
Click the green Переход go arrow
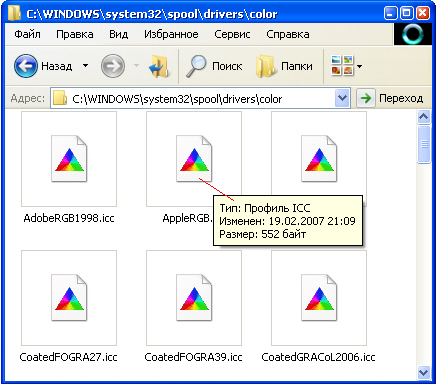366,98
